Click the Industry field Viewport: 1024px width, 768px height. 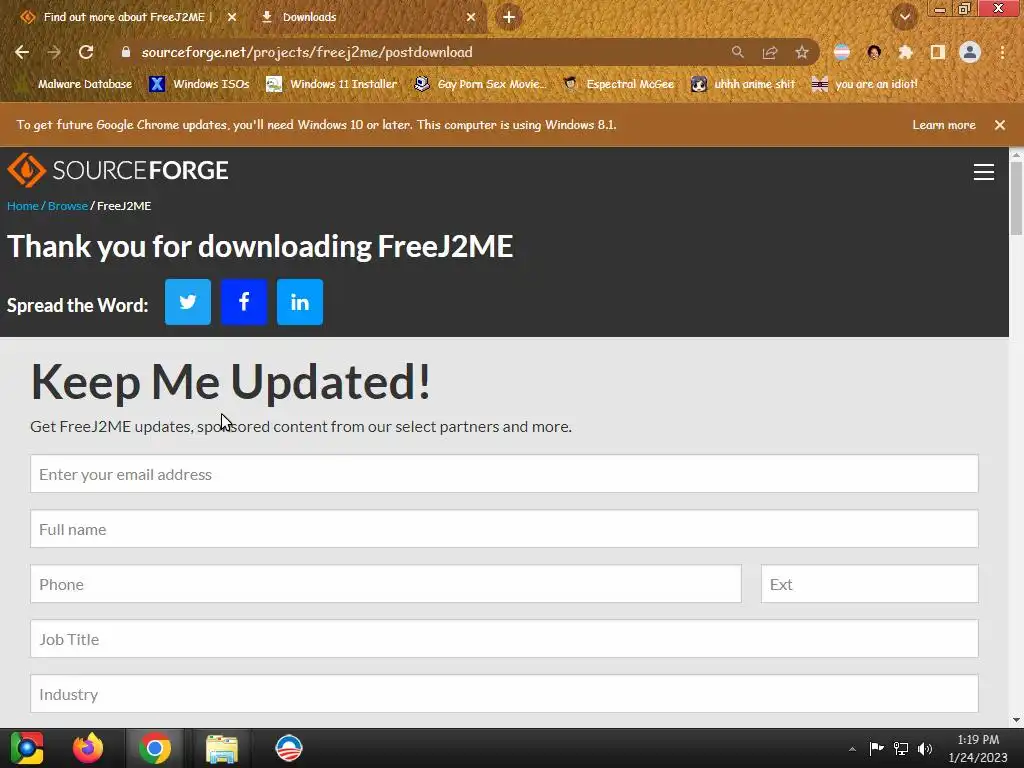504,694
